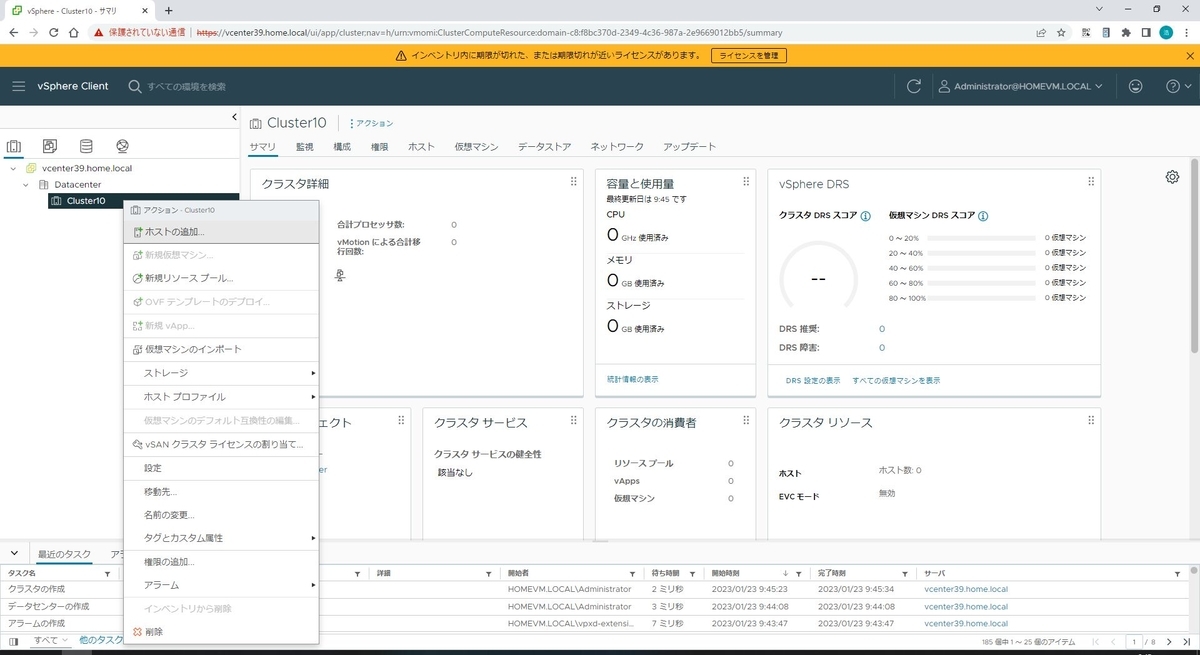
Task: Open the feedback smiley icon
Action: tap(1135, 86)
